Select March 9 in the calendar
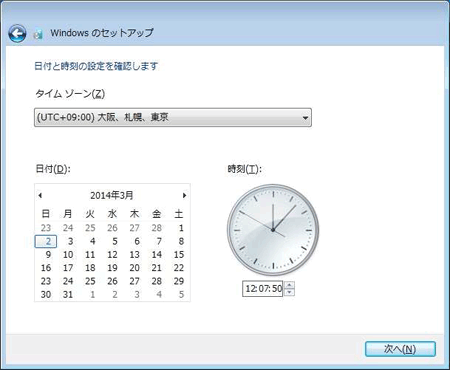Viewport: 450px width, 370px height. (x=48, y=255)
